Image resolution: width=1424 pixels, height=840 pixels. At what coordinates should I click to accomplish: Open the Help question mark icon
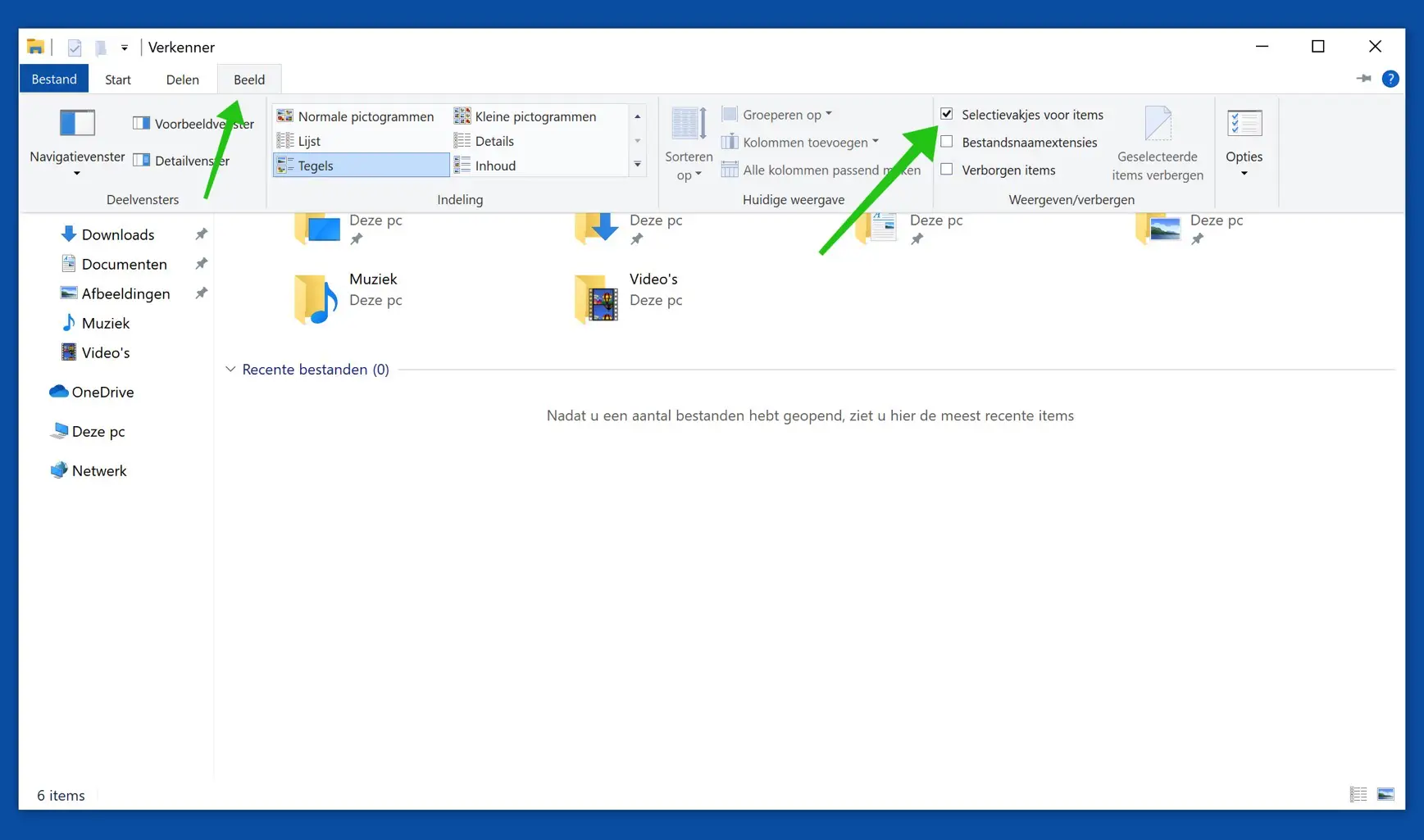(1390, 79)
